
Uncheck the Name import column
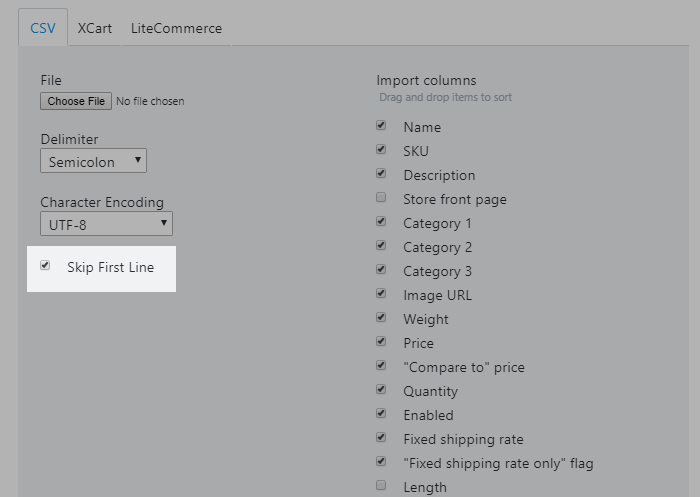point(381,126)
